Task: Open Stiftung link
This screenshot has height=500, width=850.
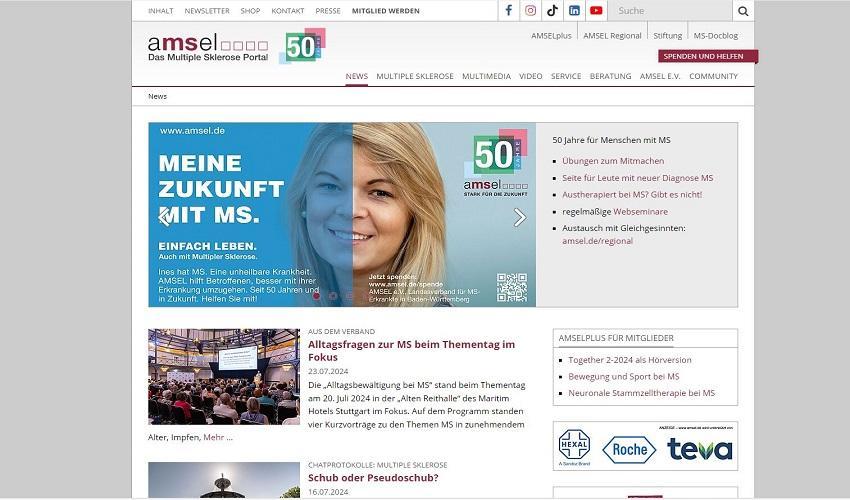Action: 668,36
